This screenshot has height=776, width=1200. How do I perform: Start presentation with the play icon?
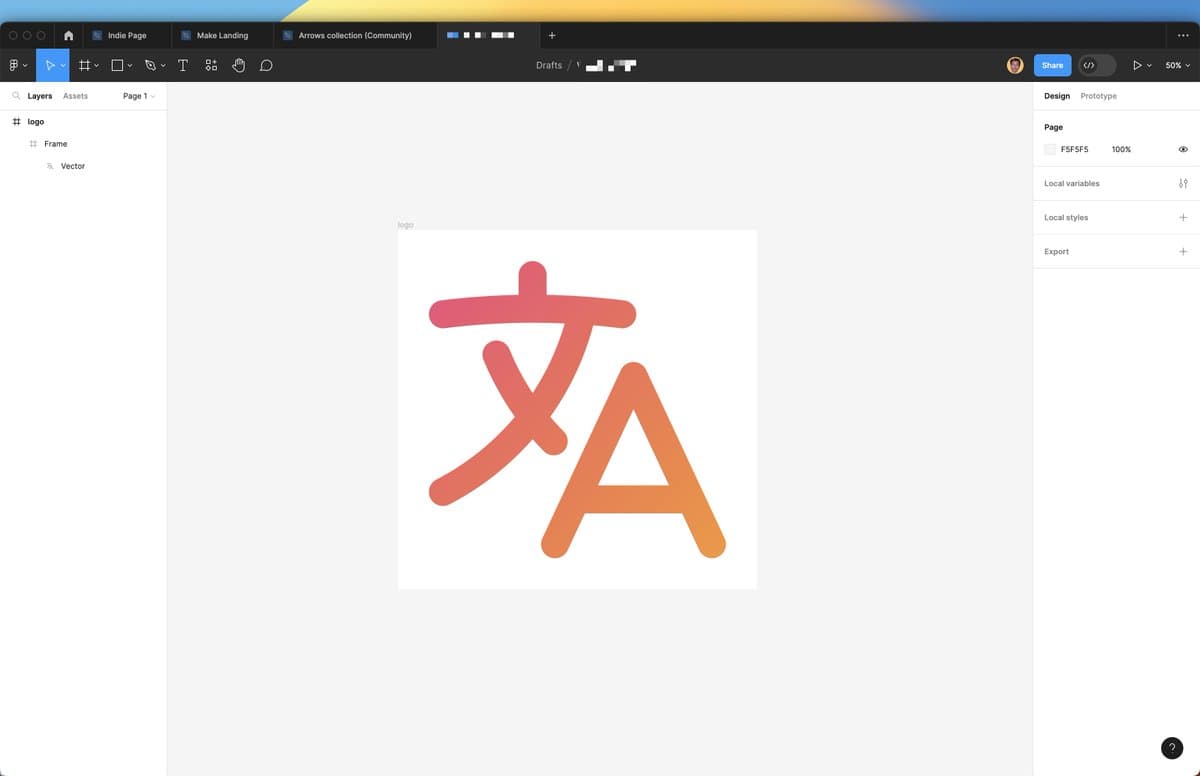[x=1137, y=65]
